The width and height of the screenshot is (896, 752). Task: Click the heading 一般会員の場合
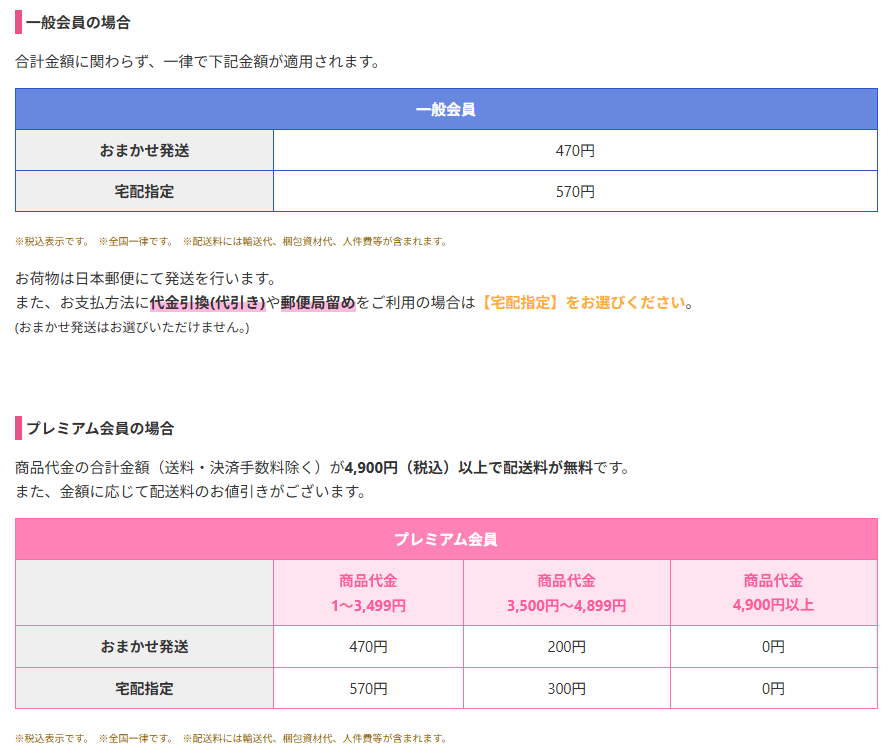point(78,23)
